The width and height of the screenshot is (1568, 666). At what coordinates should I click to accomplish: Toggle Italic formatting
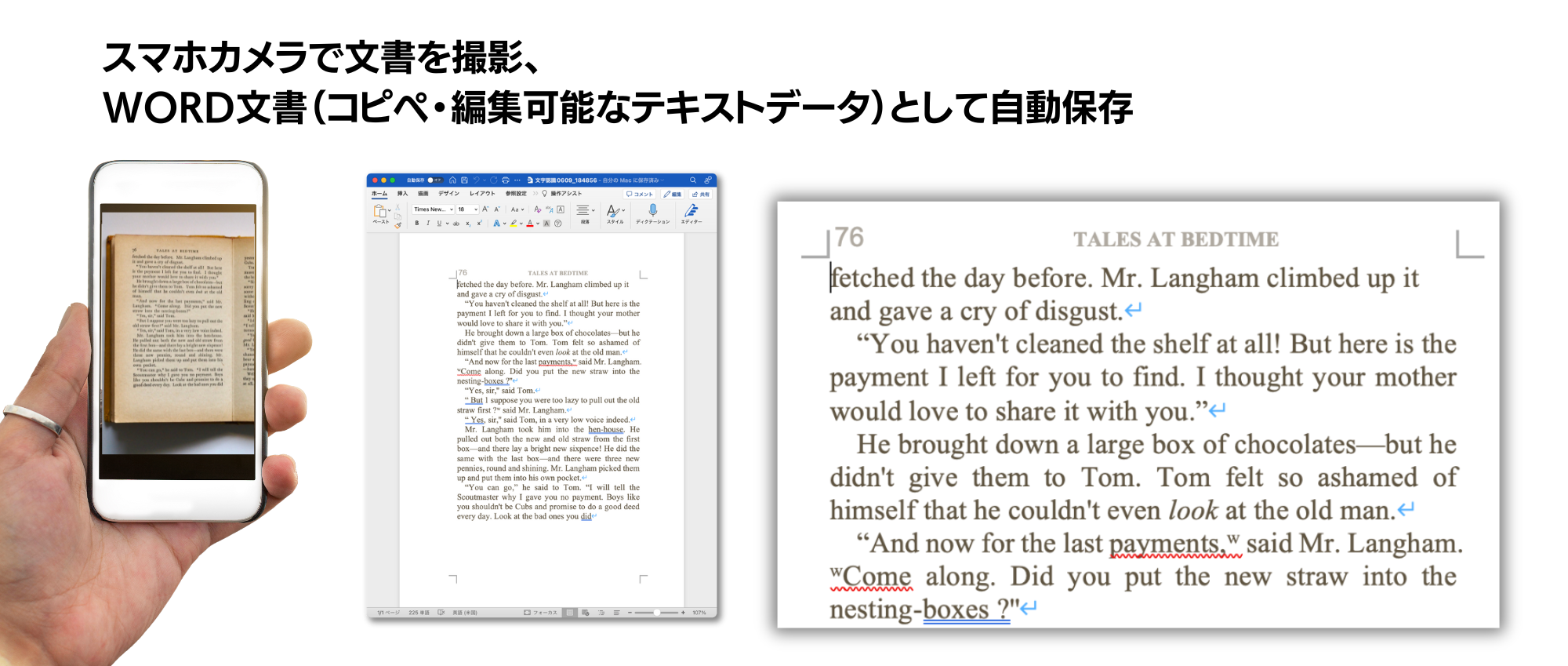[428, 223]
